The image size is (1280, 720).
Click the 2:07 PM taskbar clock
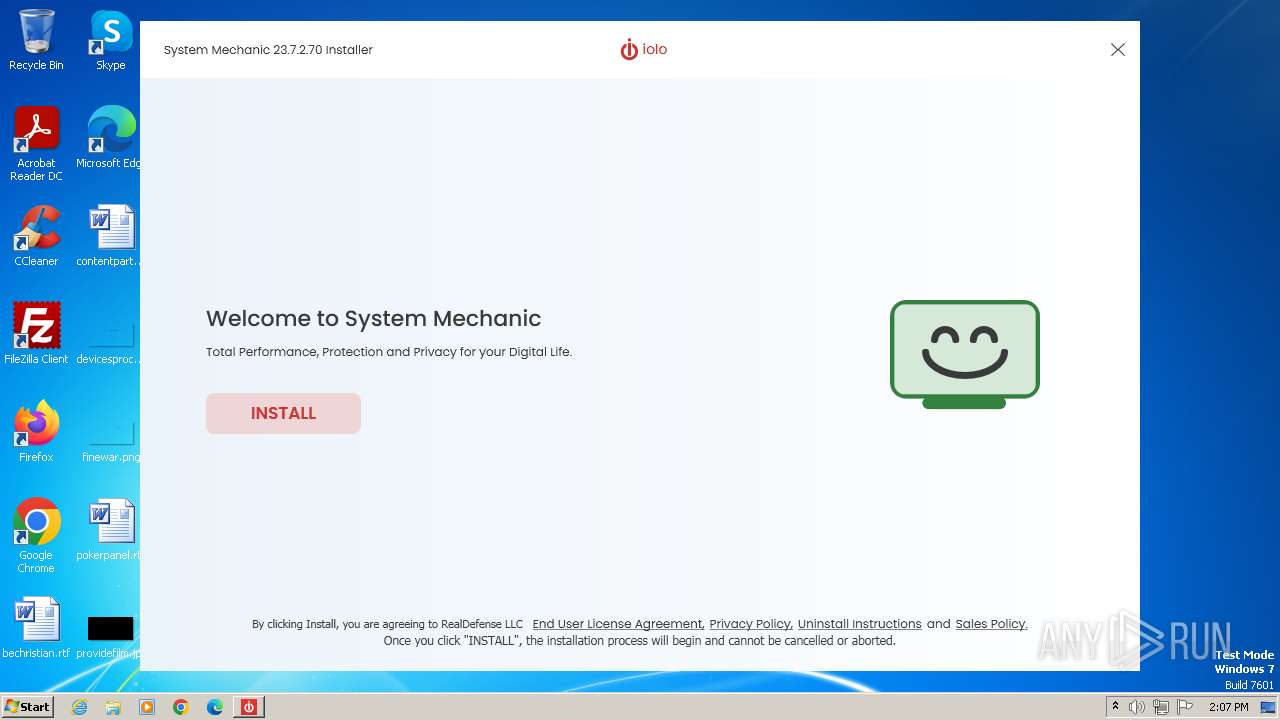point(1228,707)
